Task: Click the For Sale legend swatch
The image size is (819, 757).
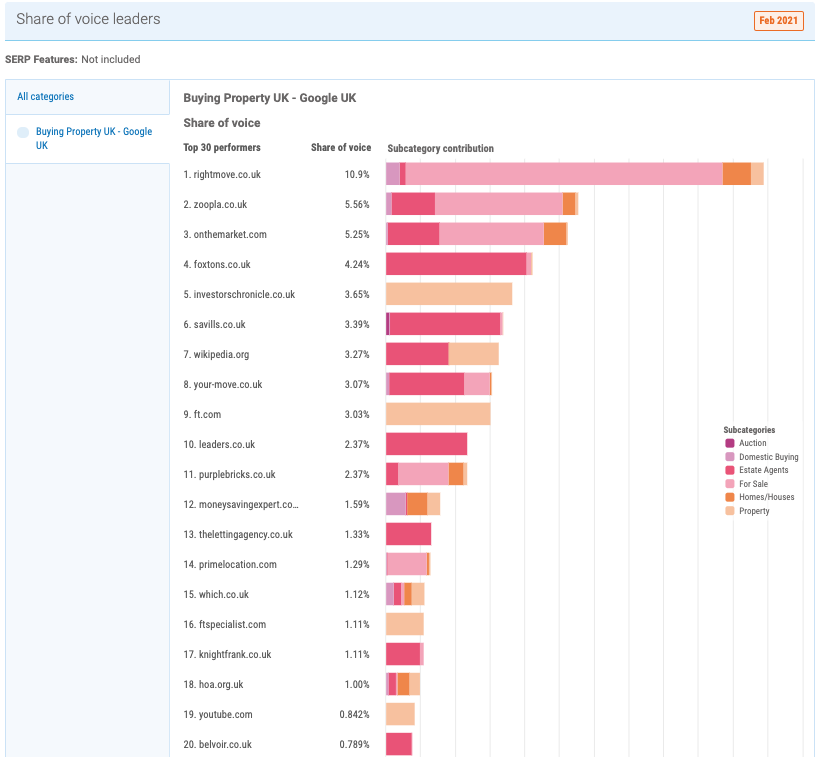Action: tap(730, 484)
